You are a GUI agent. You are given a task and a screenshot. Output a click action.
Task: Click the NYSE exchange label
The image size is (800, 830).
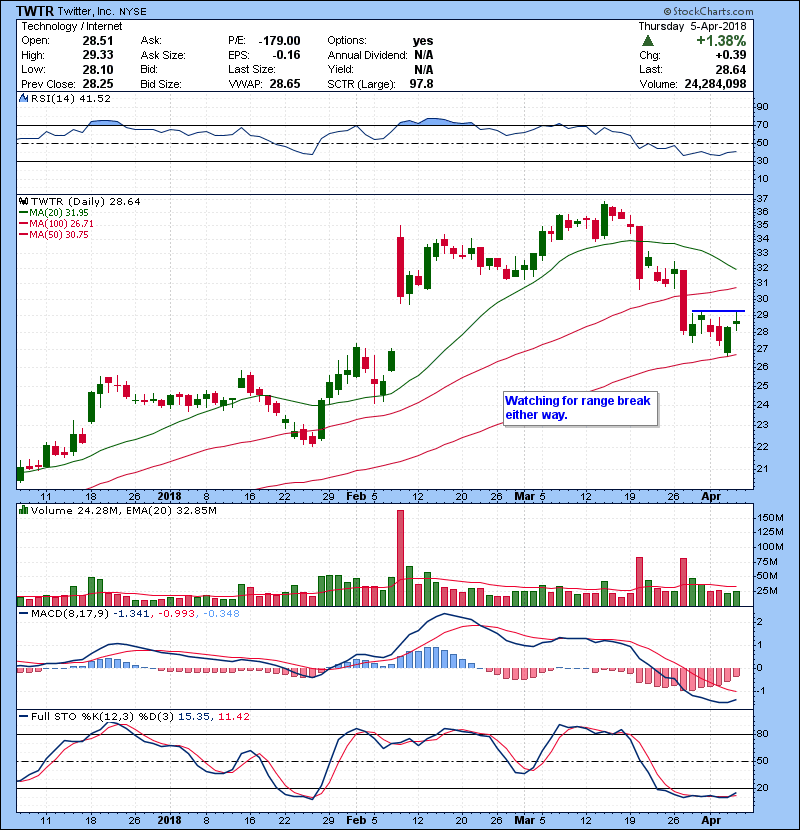pyautogui.click(x=133, y=12)
